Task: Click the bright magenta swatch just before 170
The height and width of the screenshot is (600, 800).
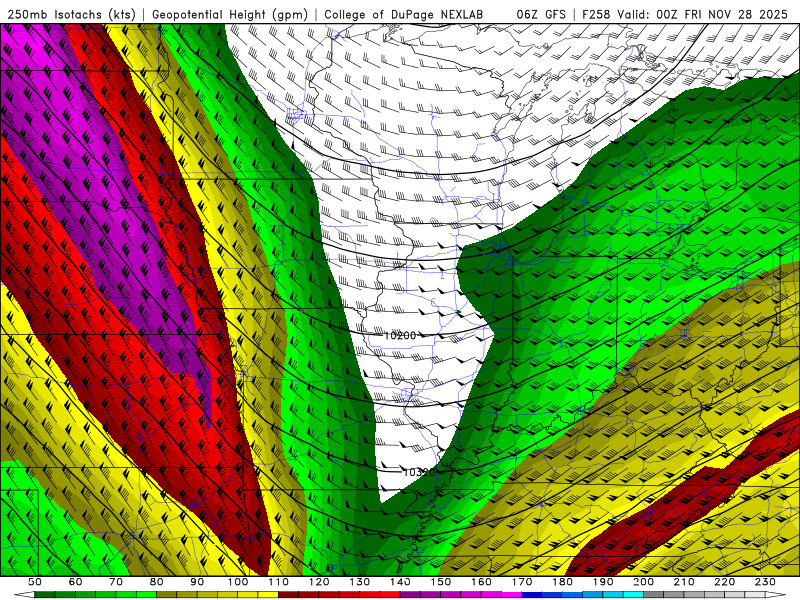Action: tap(512, 595)
